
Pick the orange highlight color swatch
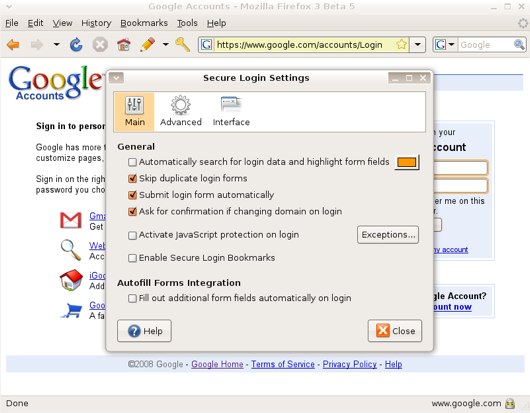tap(407, 162)
